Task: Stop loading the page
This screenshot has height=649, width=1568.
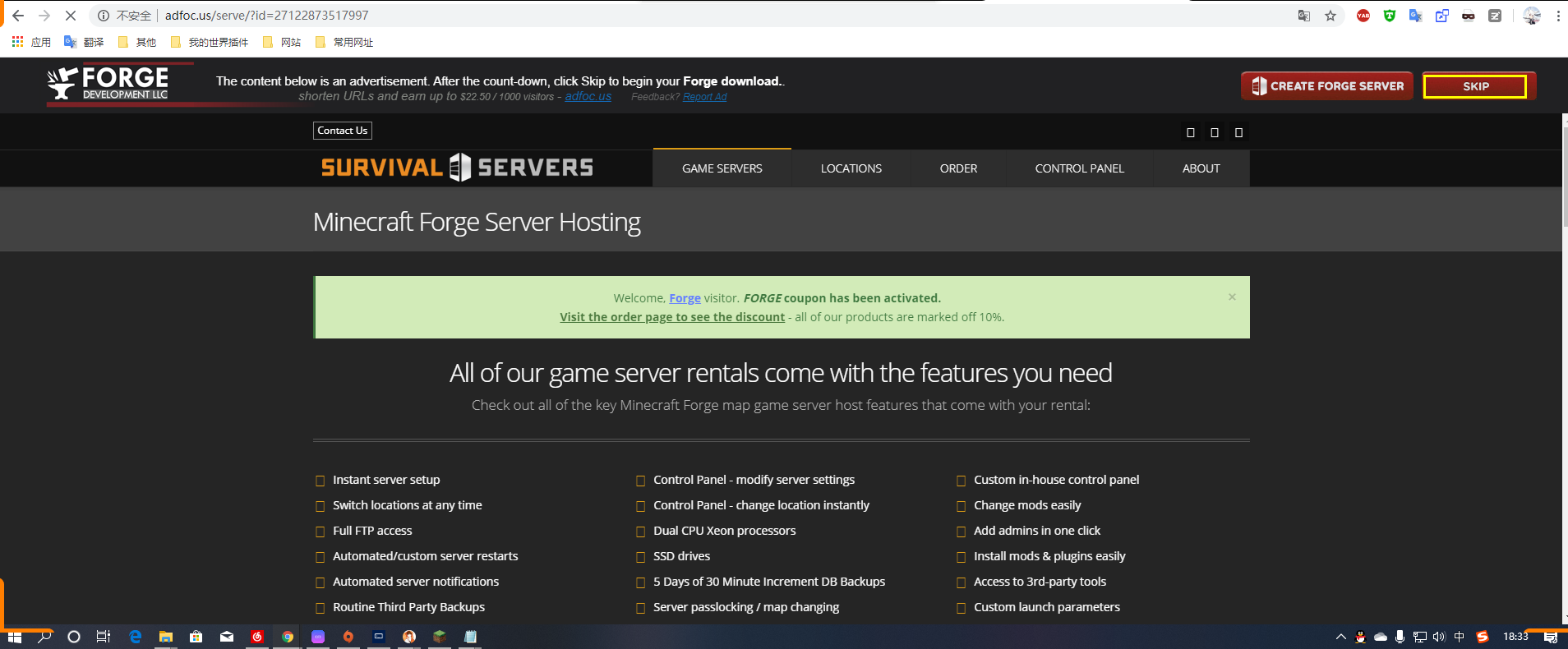Action: click(71, 16)
